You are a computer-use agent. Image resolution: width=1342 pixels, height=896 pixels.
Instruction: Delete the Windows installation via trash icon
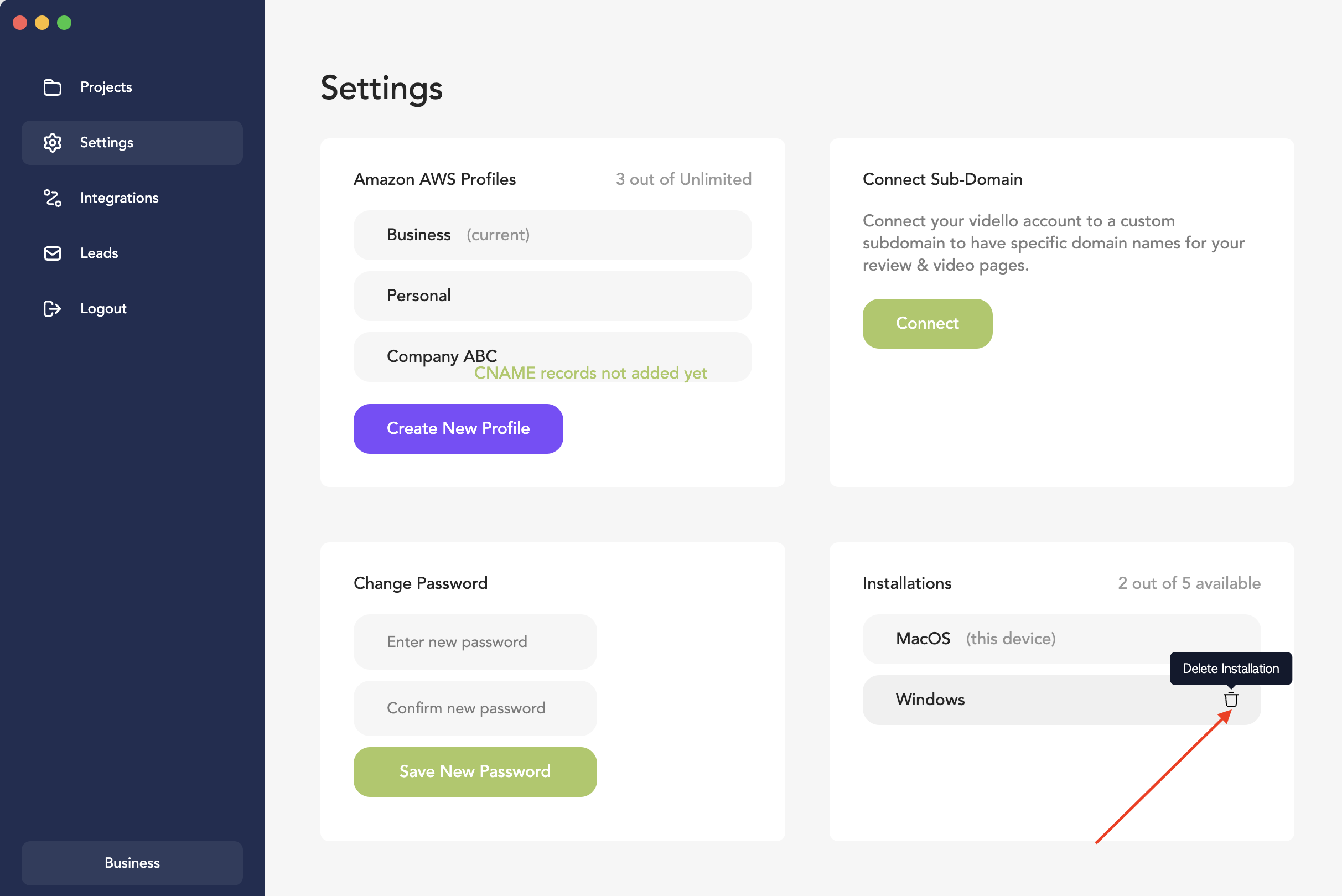click(1231, 700)
